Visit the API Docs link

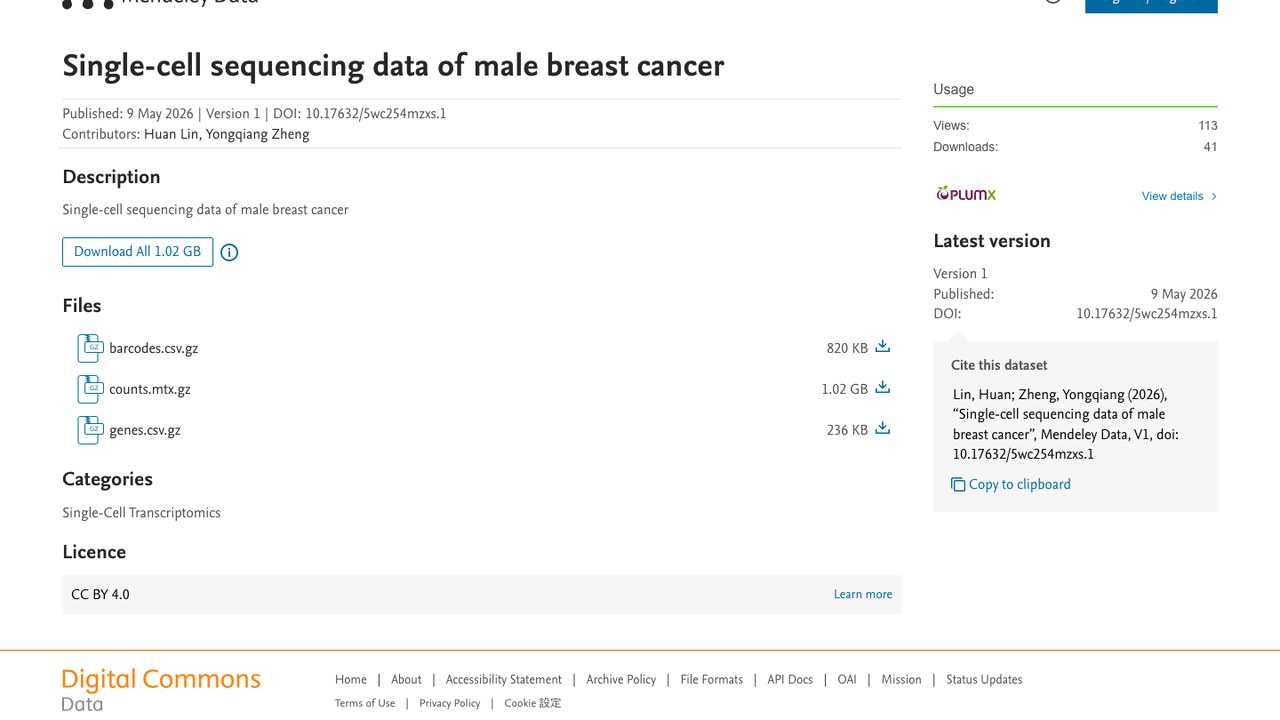[x=790, y=680]
